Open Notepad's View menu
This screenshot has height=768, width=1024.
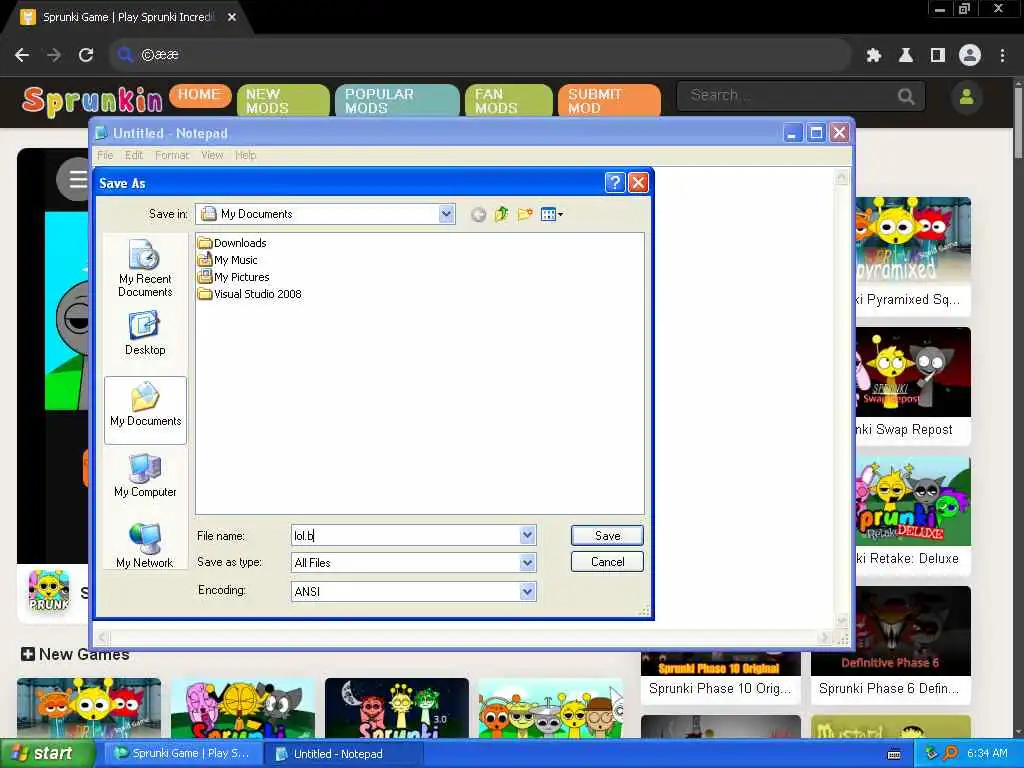click(x=212, y=155)
